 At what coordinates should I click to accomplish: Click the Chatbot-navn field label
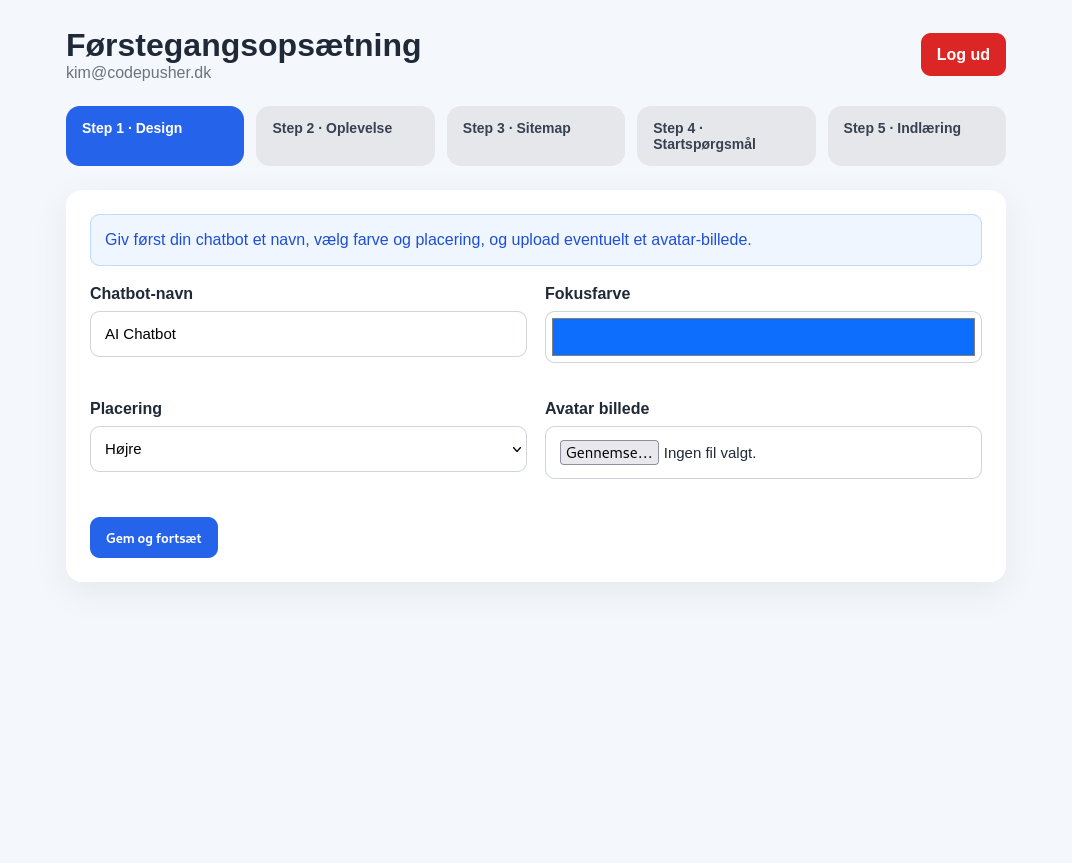(141, 294)
